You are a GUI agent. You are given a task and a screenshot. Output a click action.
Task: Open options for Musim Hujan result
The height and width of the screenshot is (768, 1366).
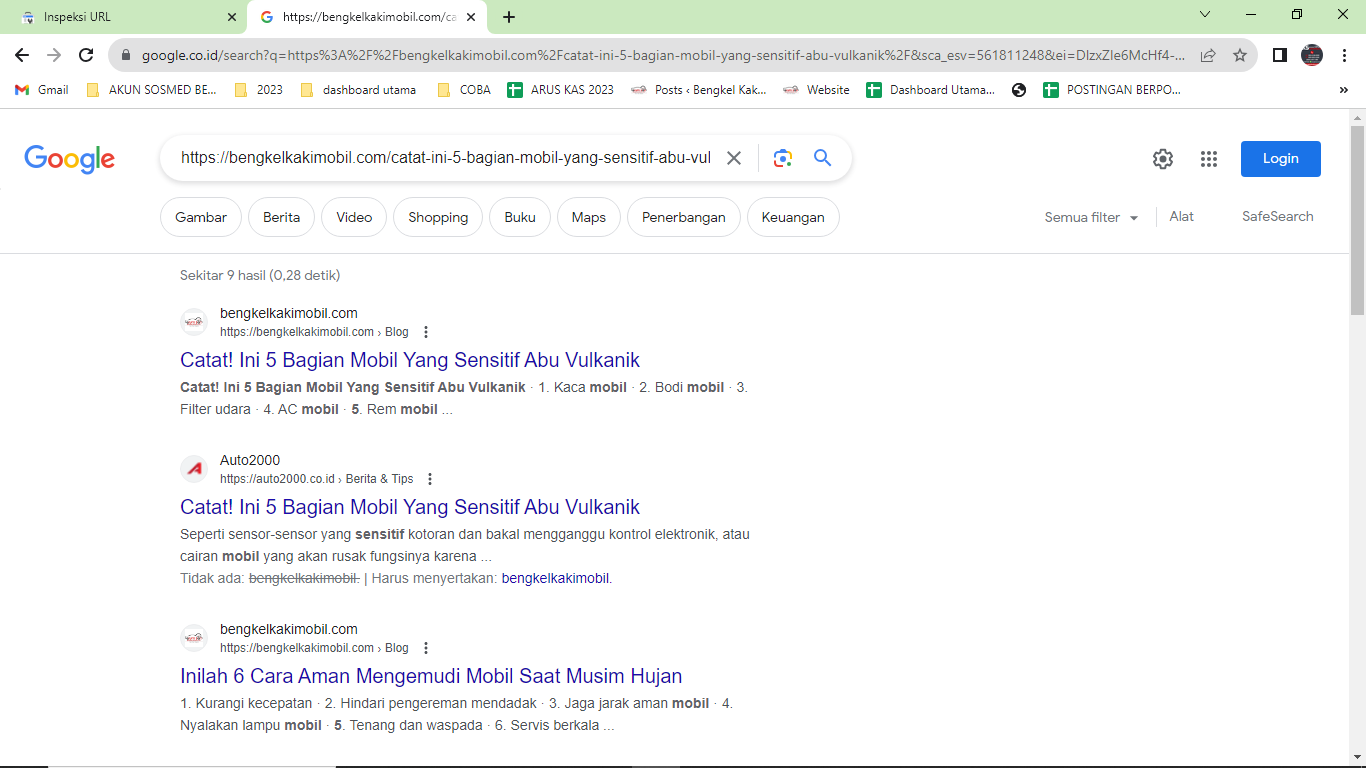point(426,648)
